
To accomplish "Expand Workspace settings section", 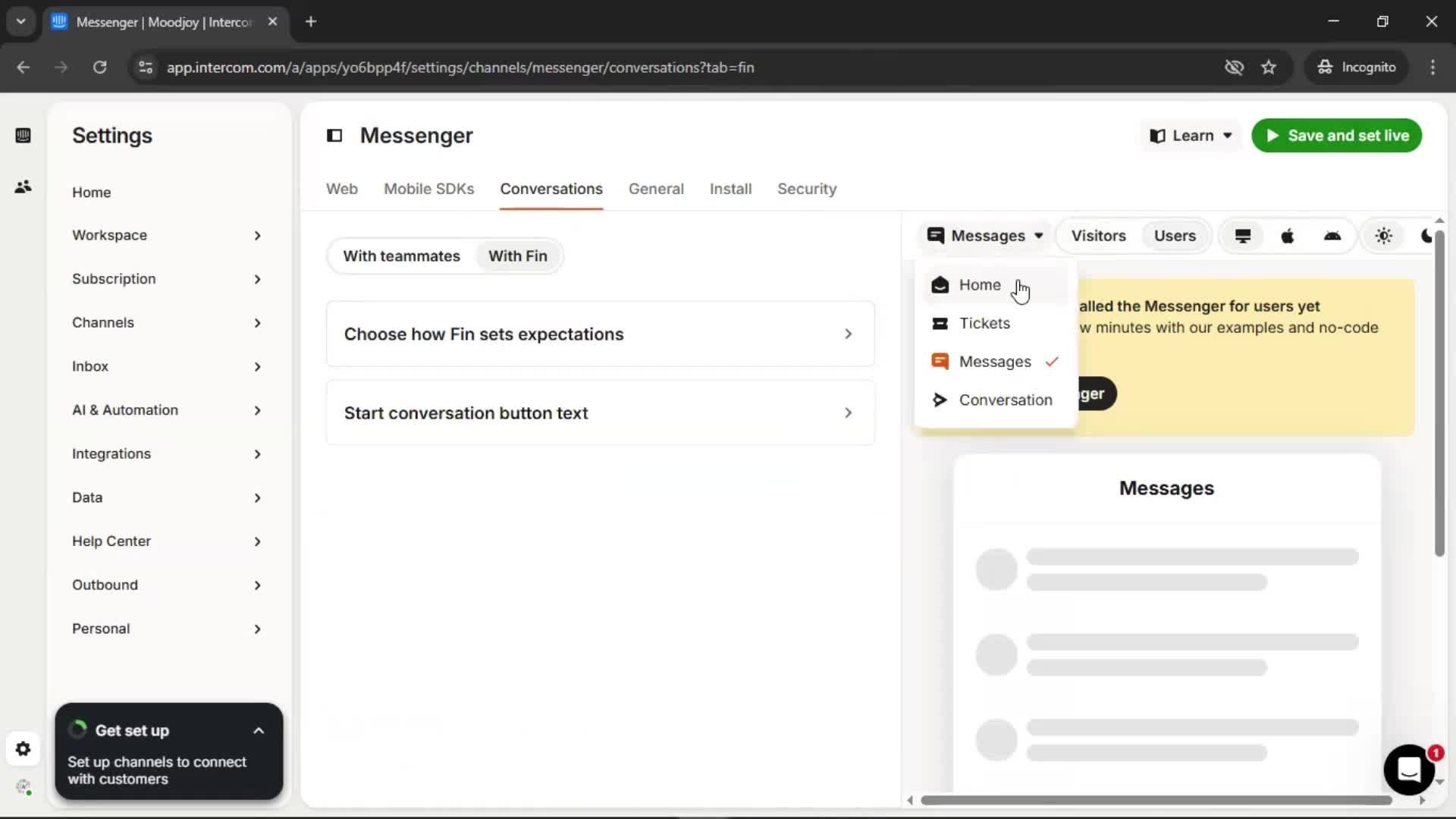I will tap(168, 235).
